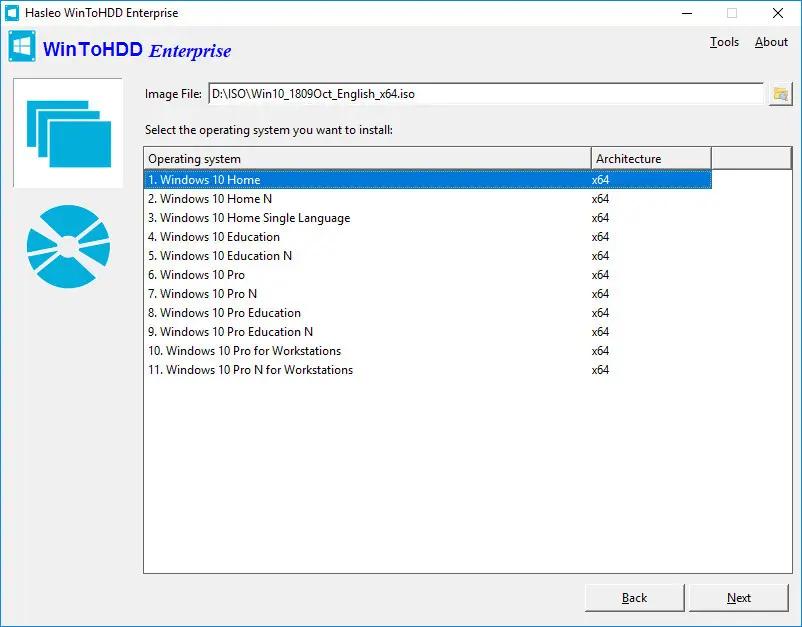802x627 pixels.
Task: Minimize the WinToHDD window
Action: click(687, 13)
